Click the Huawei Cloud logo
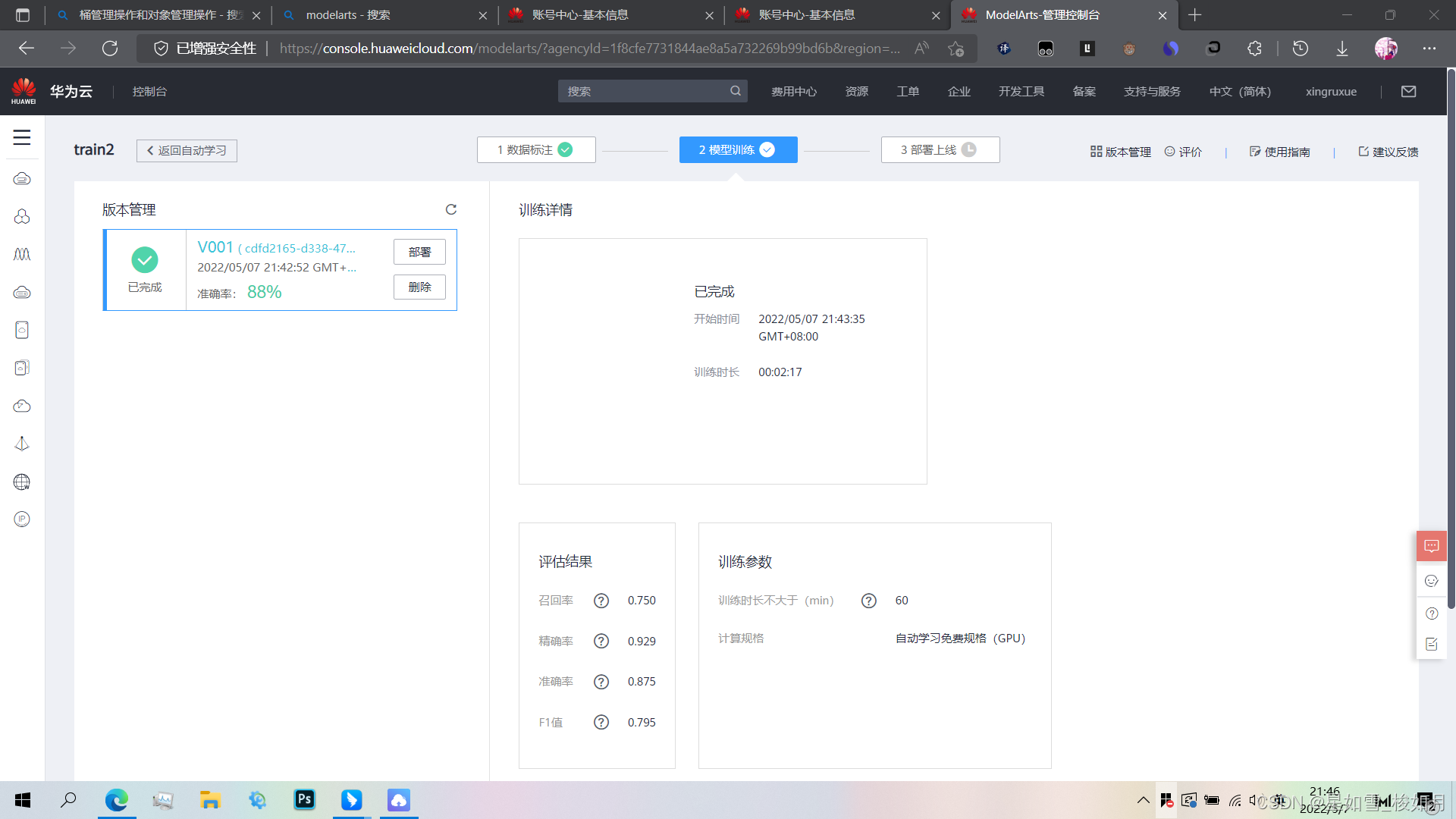1456x819 pixels. (24, 91)
